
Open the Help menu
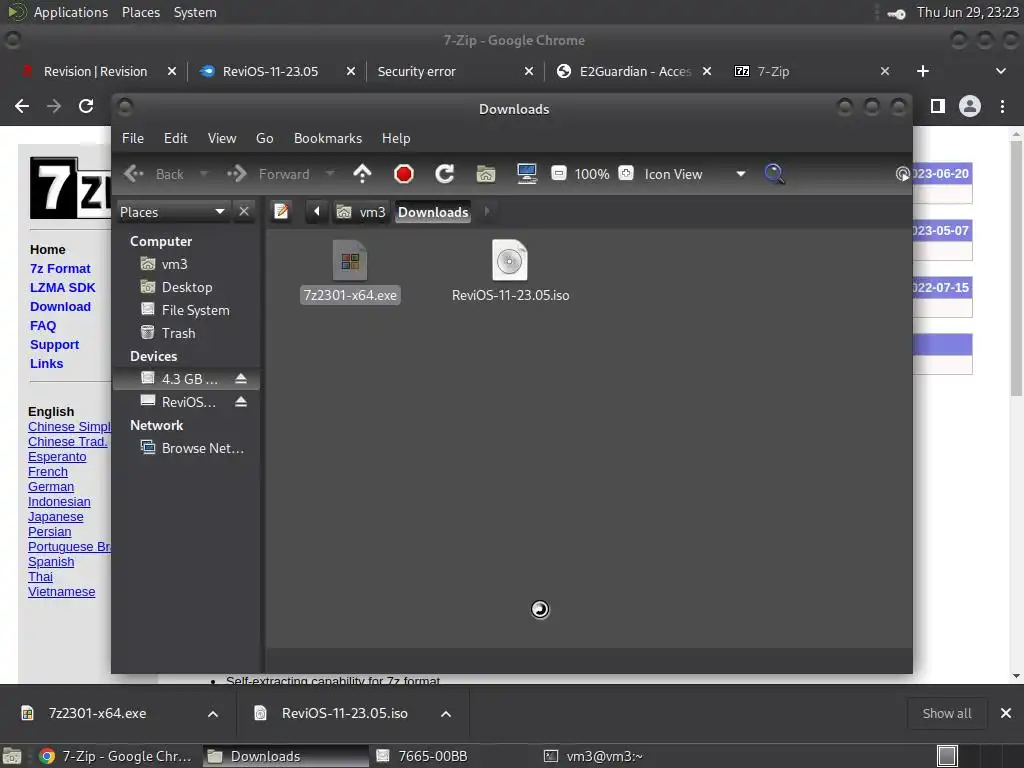[396, 138]
